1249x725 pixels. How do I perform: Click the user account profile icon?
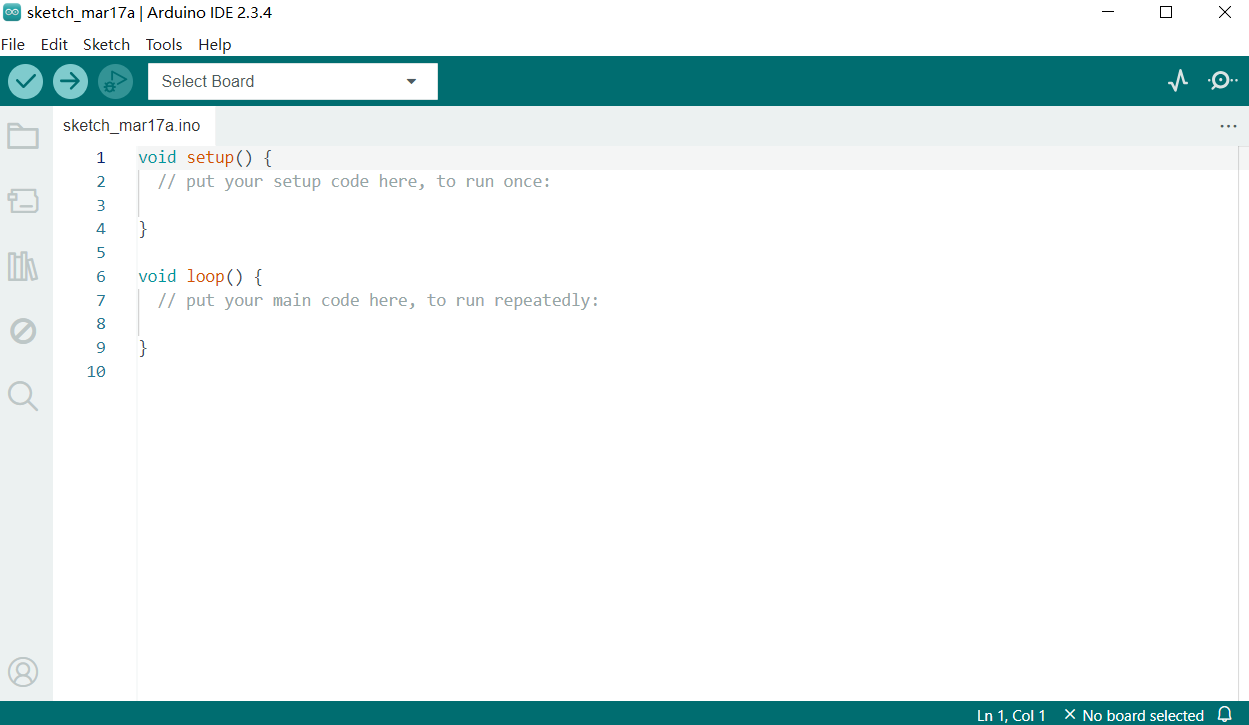click(x=23, y=672)
